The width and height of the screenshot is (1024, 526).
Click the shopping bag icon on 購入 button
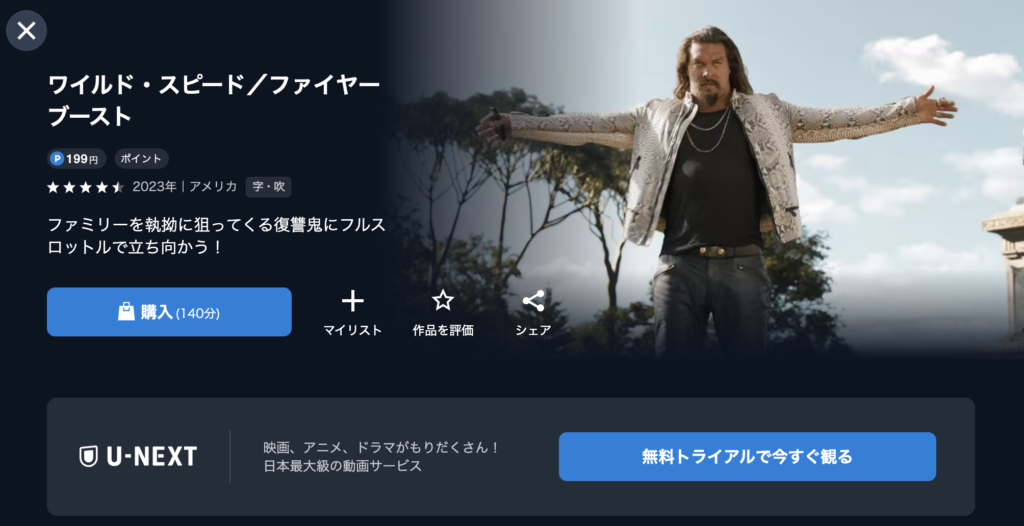[x=126, y=312]
